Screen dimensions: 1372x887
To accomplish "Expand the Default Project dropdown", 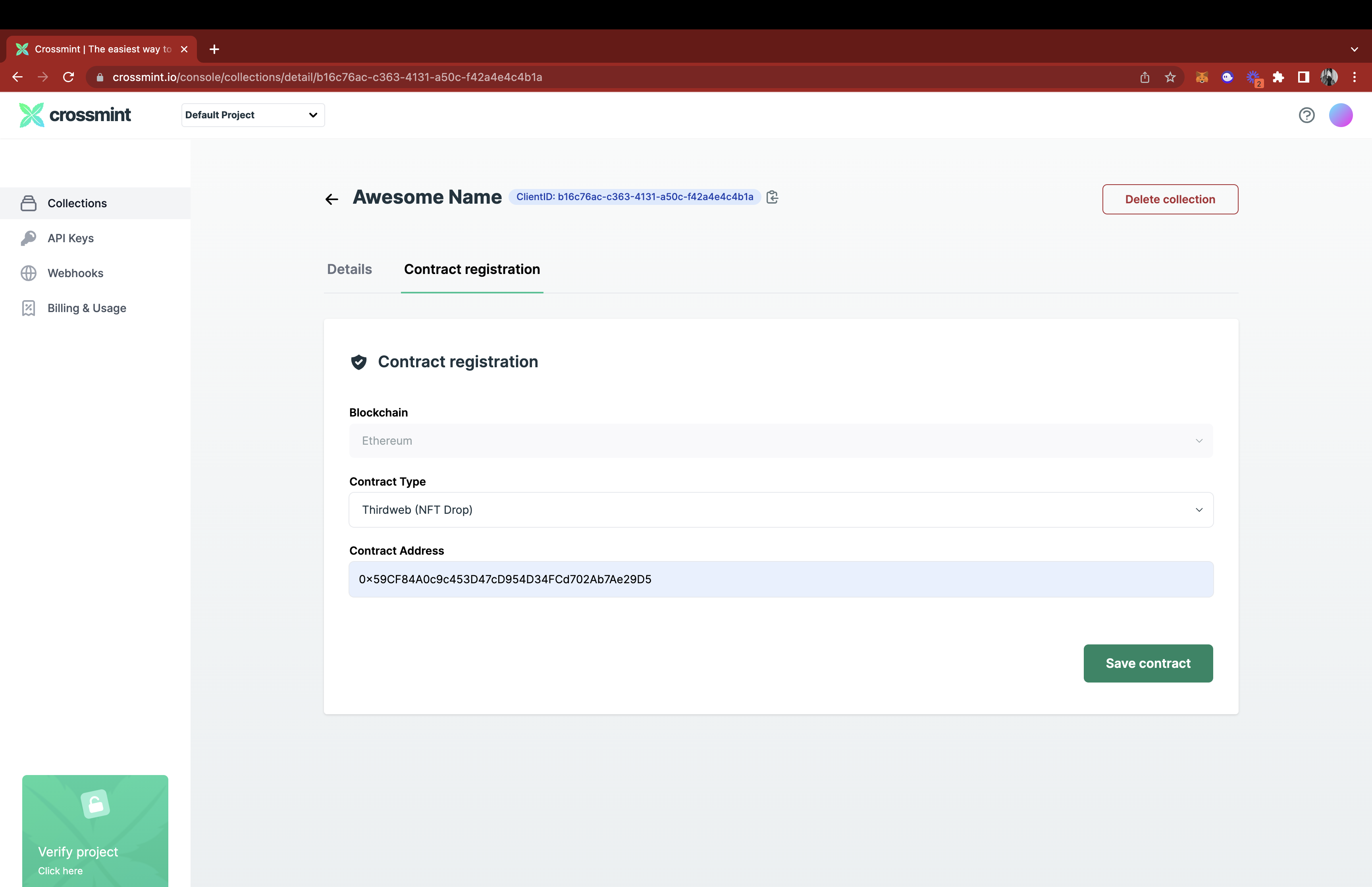I will tap(253, 115).
